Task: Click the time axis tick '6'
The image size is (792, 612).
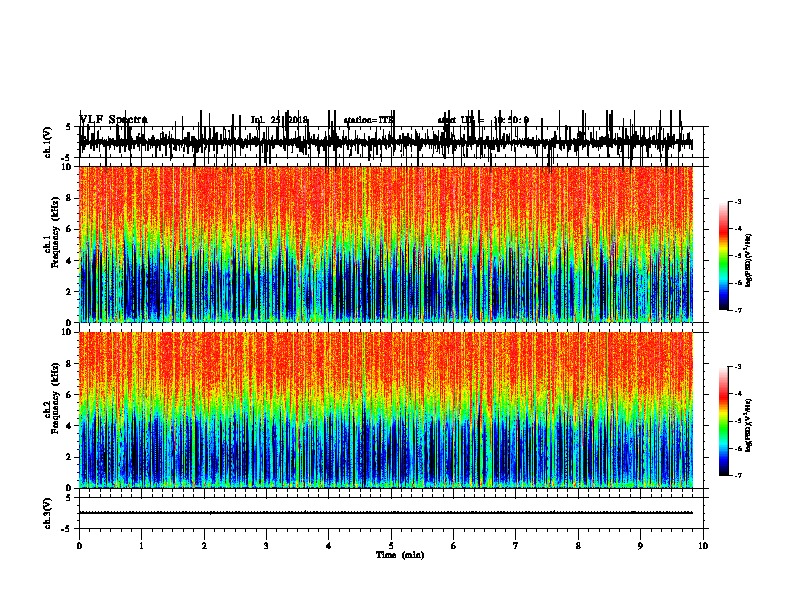Action: [454, 546]
